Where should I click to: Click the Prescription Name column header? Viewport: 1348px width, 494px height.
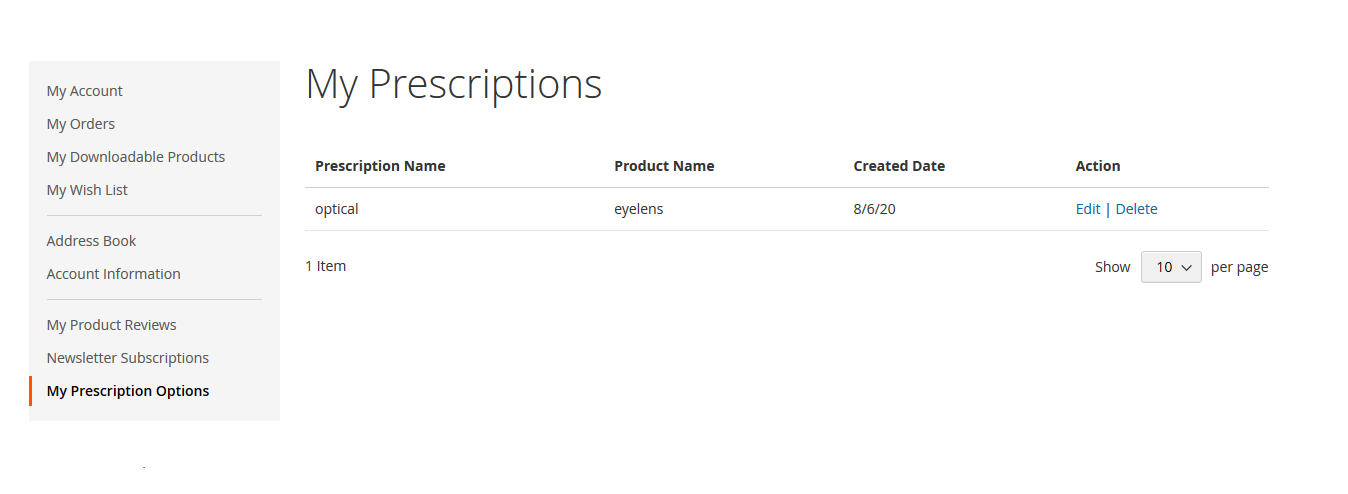tap(380, 166)
